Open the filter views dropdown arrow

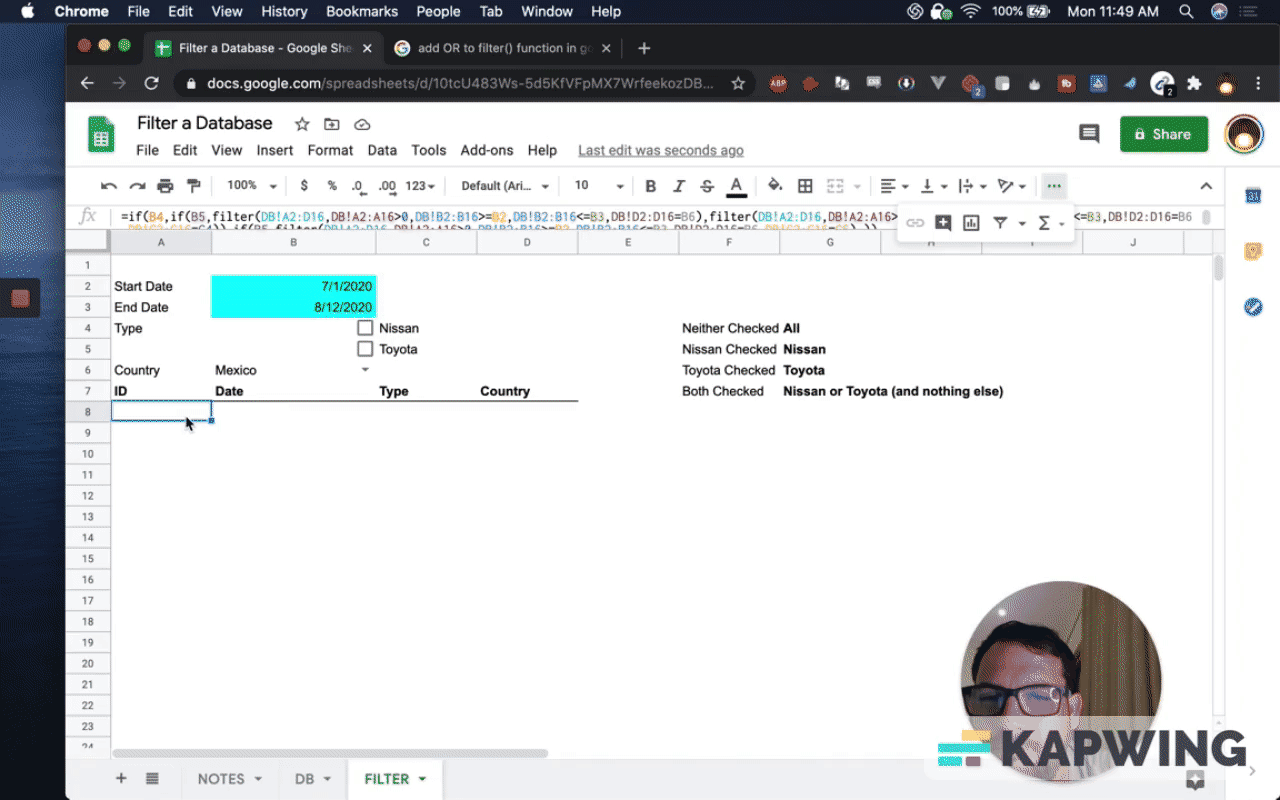point(1022,224)
